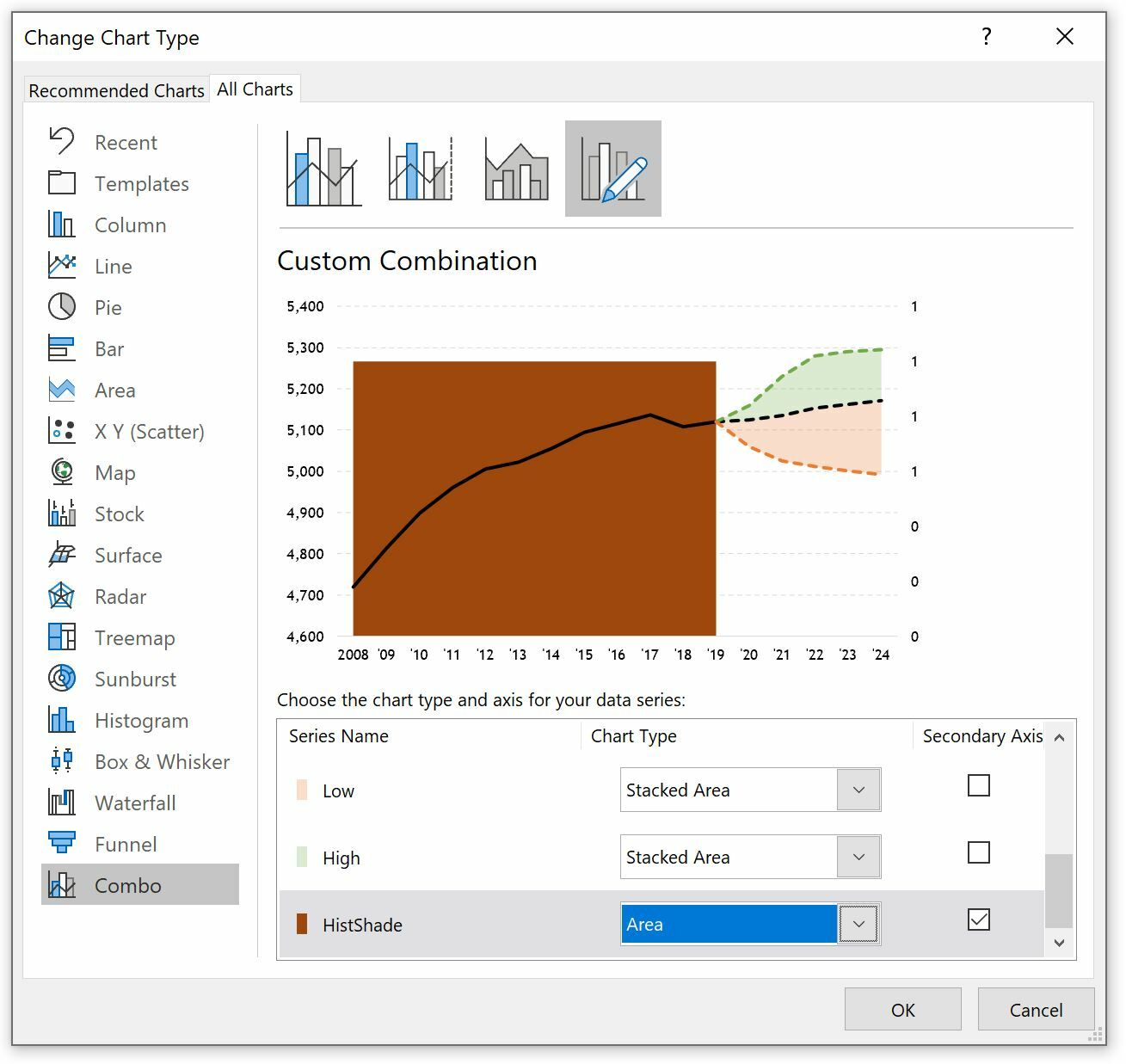Select the Stacked Area-Clustered Column combo subtype

click(515, 169)
